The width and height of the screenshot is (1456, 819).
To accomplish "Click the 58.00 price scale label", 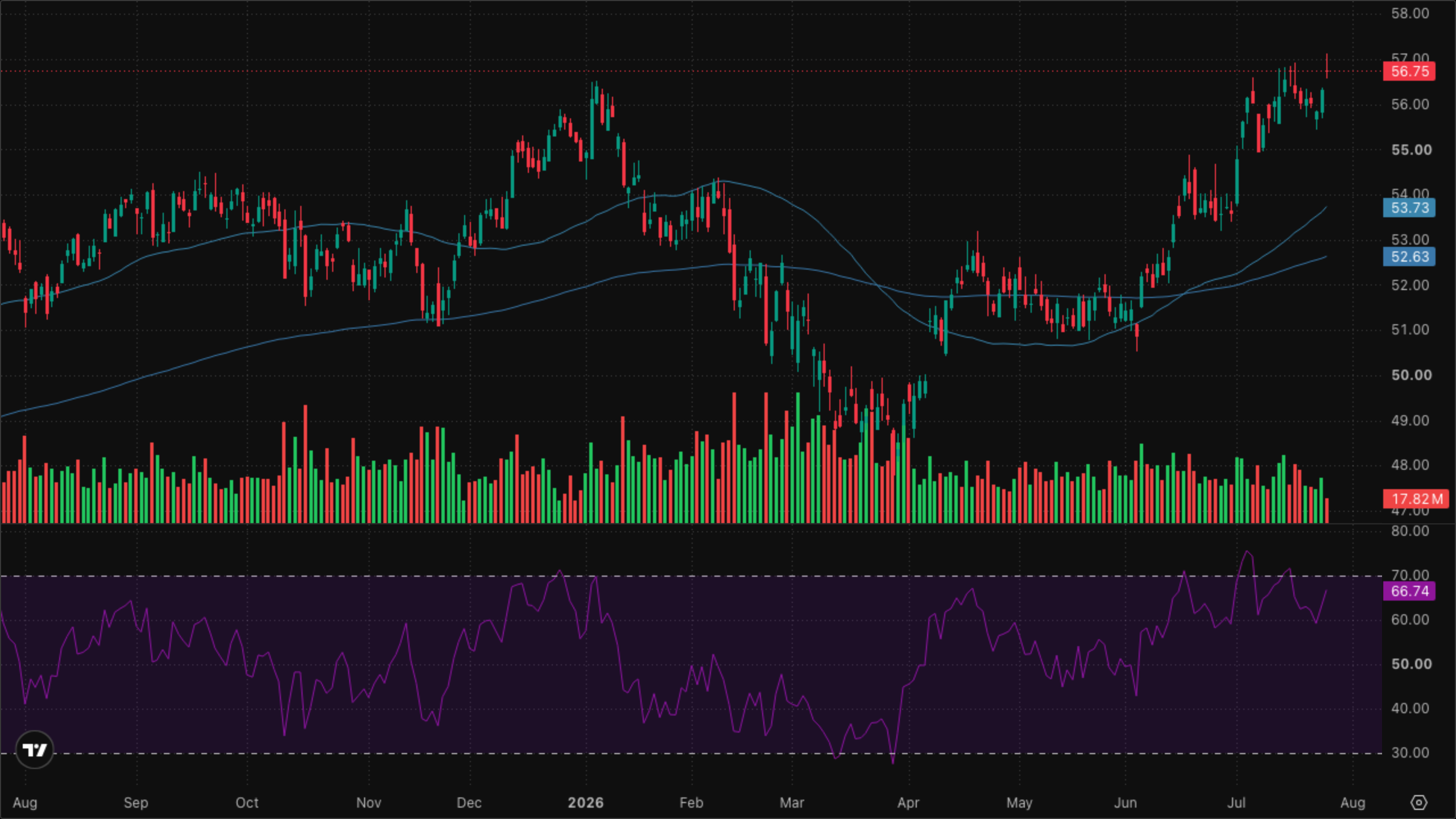I will 1410,14.
